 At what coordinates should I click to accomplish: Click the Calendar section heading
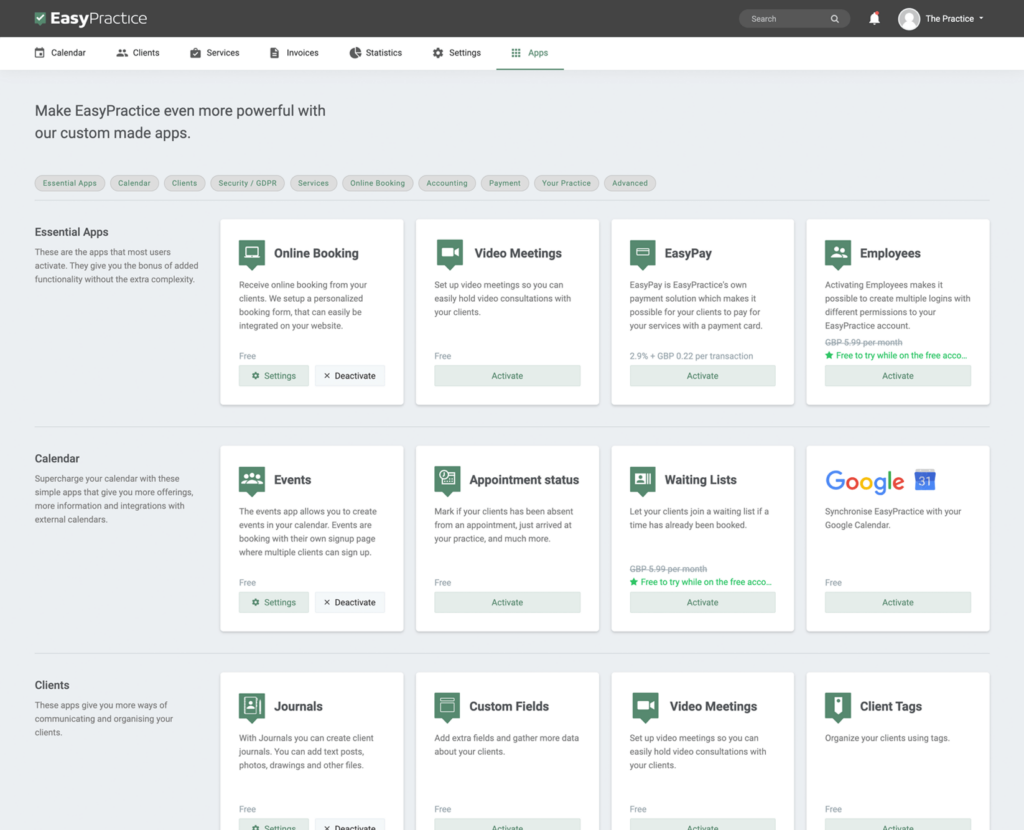pyautogui.click(x=57, y=458)
